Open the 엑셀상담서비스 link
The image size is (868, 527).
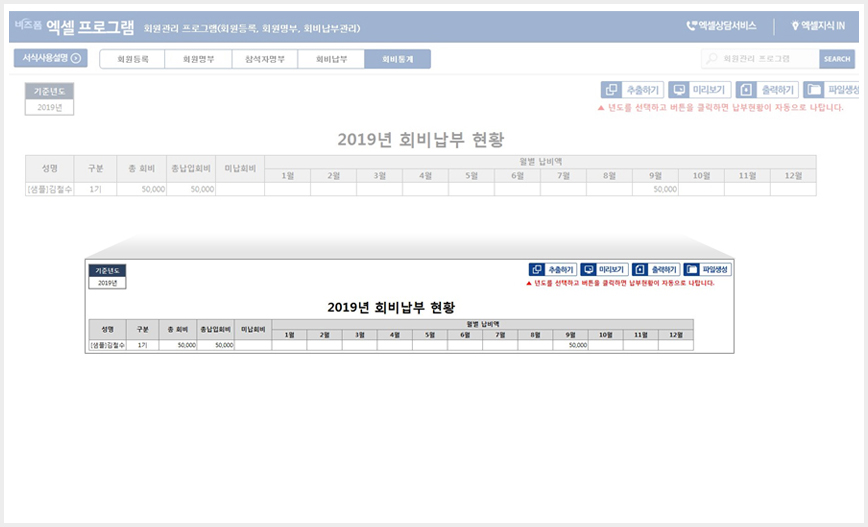click(x=721, y=25)
